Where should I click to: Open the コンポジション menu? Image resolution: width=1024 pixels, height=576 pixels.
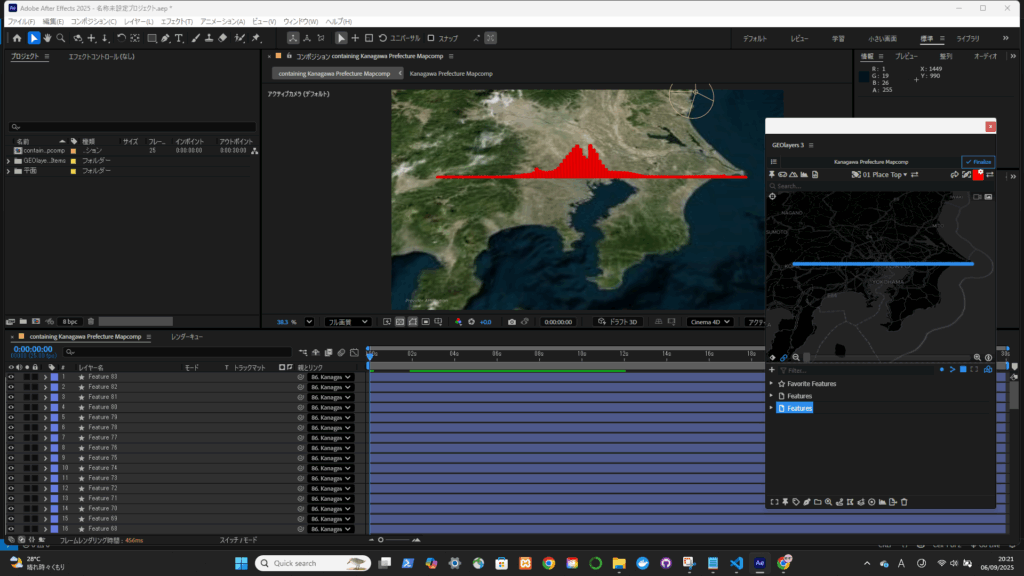92,21
